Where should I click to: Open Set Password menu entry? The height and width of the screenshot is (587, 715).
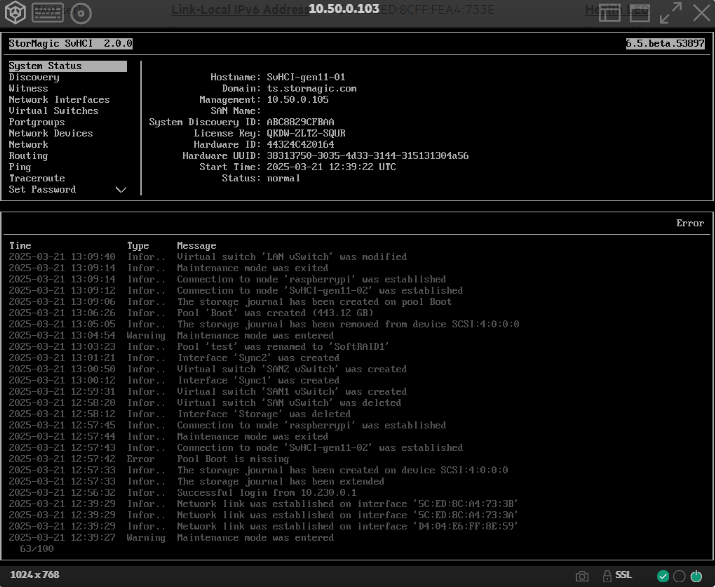click(x=42, y=190)
